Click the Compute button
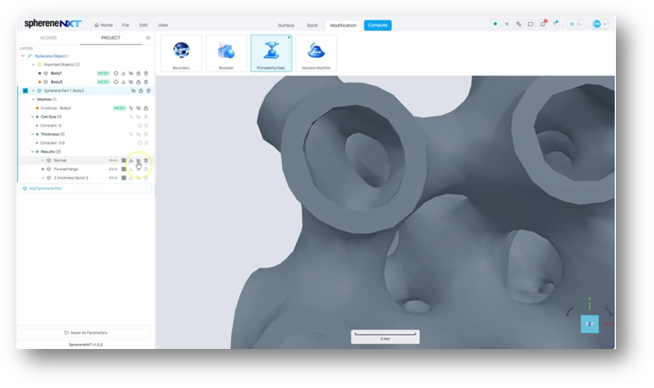Image resolution: width=654 pixels, height=388 pixels. click(377, 25)
